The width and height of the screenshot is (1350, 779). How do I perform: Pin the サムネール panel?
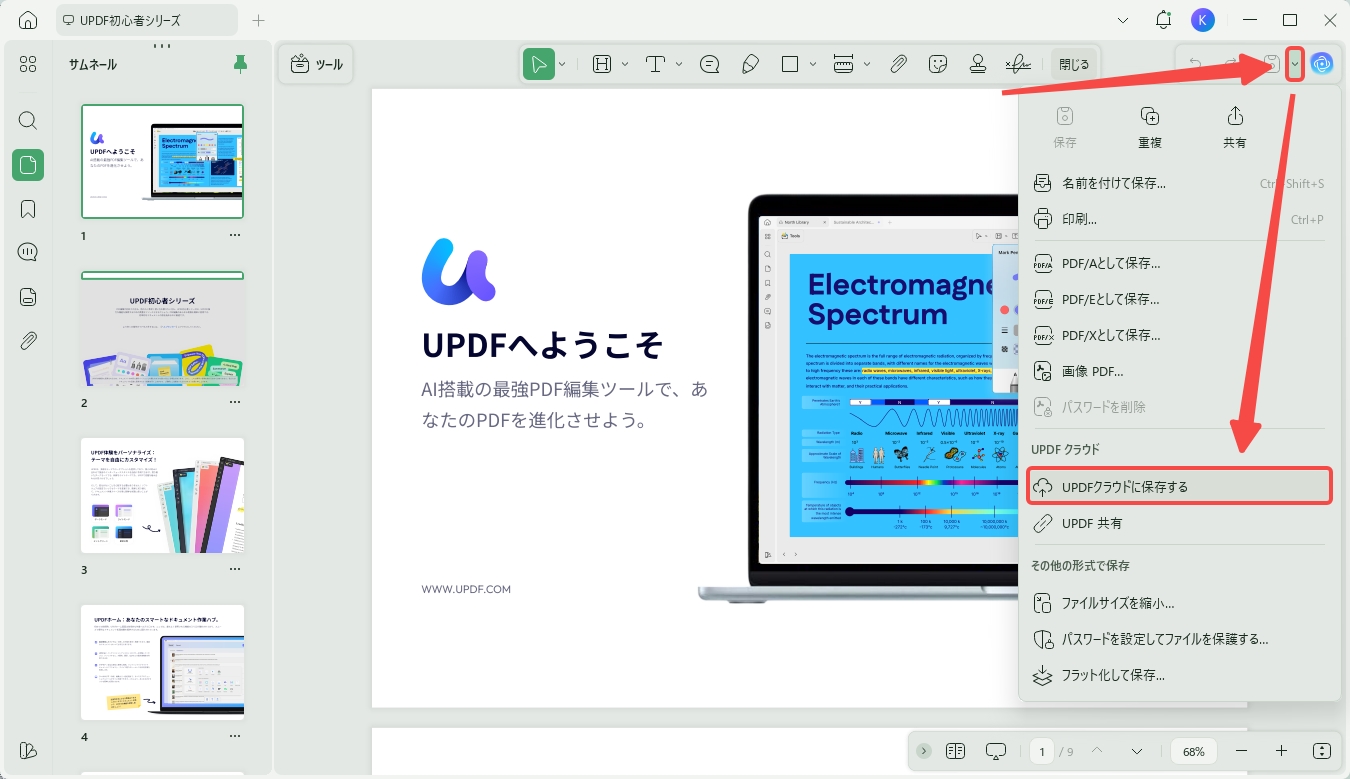pyautogui.click(x=240, y=64)
